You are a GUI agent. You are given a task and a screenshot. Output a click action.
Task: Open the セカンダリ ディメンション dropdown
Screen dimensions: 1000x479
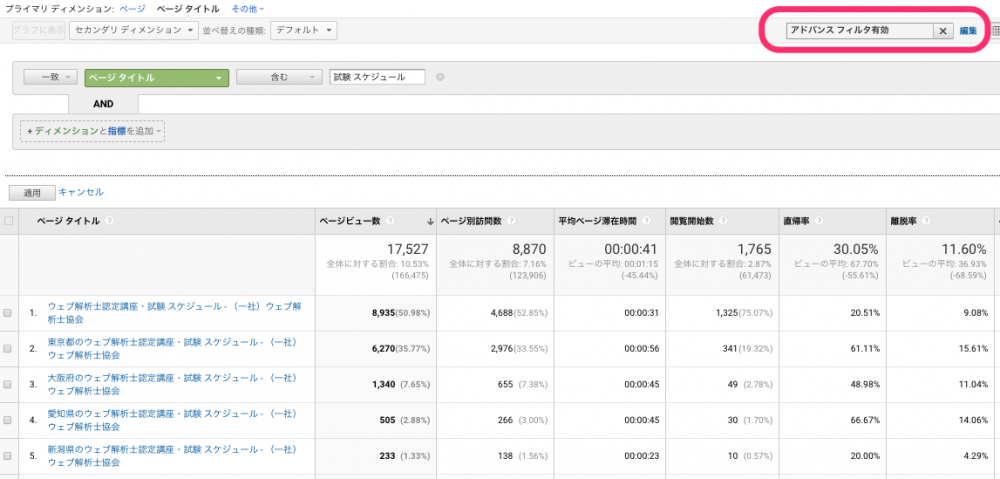pos(134,31)
